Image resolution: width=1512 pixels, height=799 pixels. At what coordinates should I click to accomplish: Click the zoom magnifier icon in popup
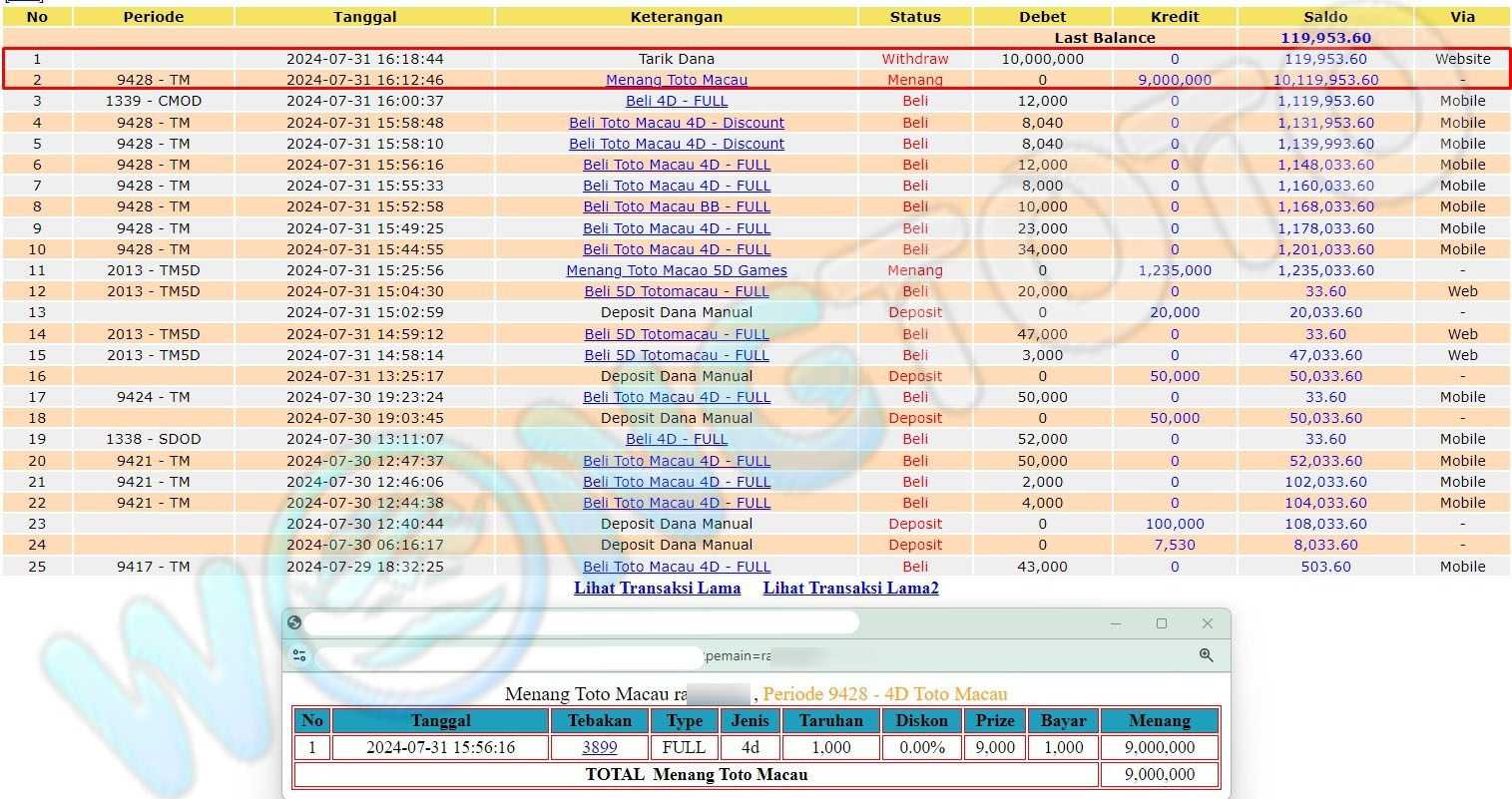[1206, 655]
